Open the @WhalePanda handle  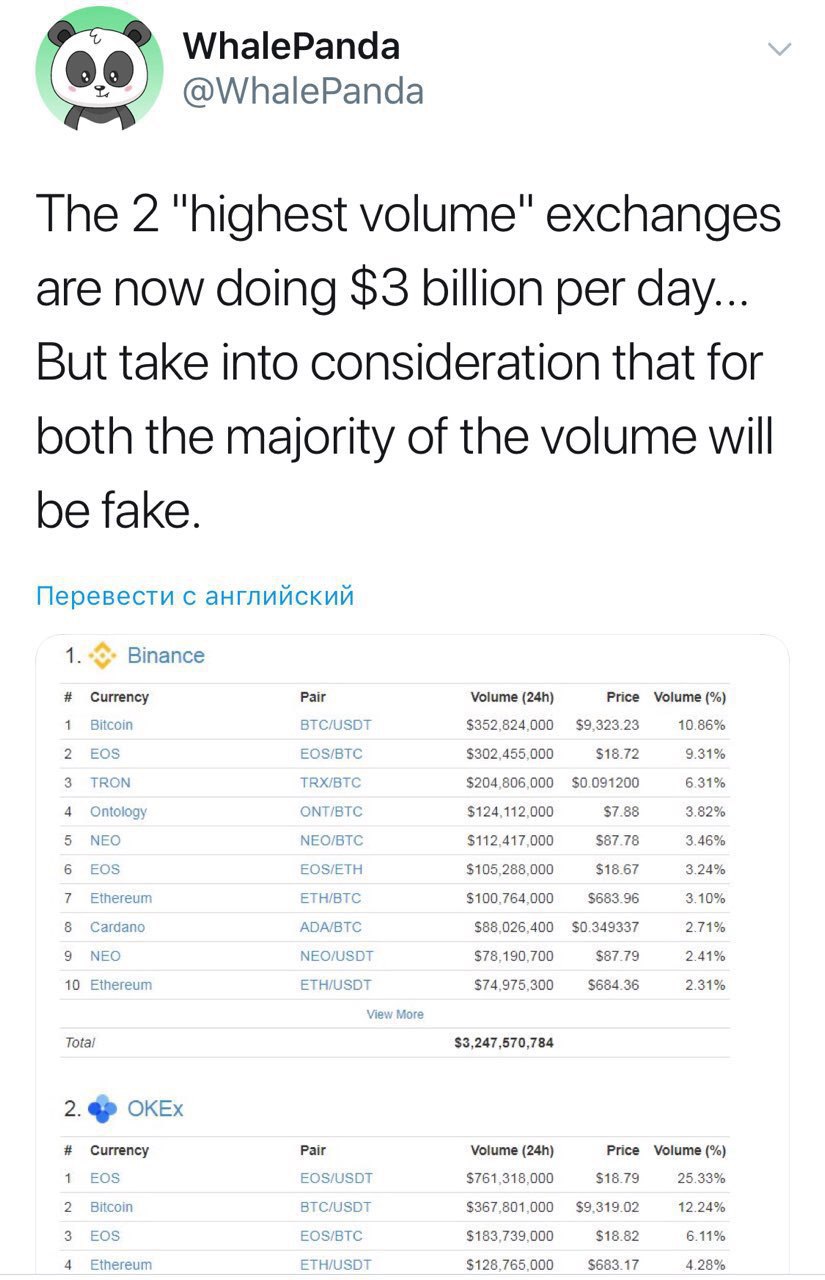(x=304, y=91)
